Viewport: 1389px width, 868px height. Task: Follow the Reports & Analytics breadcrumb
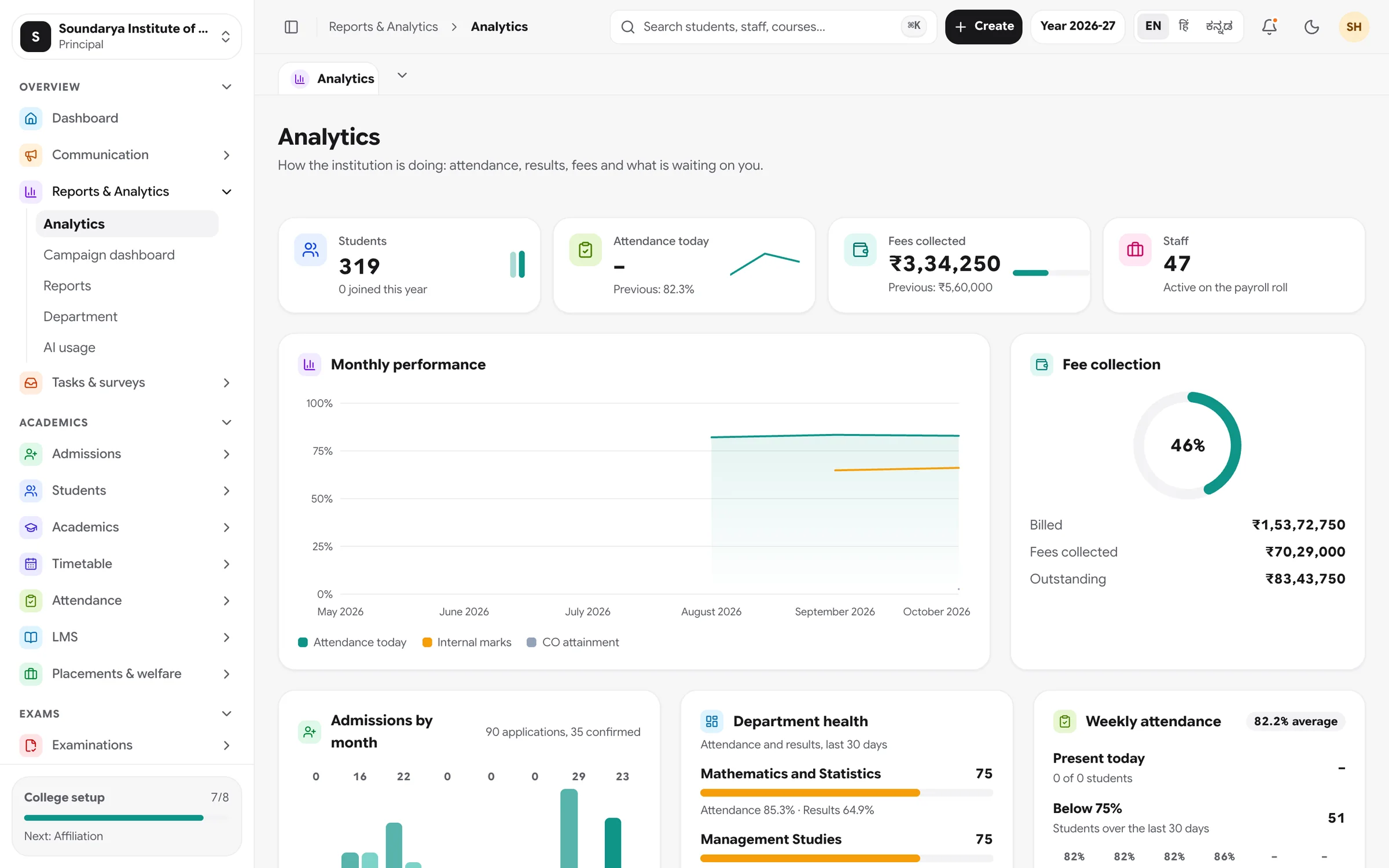[x=383, y=27]
